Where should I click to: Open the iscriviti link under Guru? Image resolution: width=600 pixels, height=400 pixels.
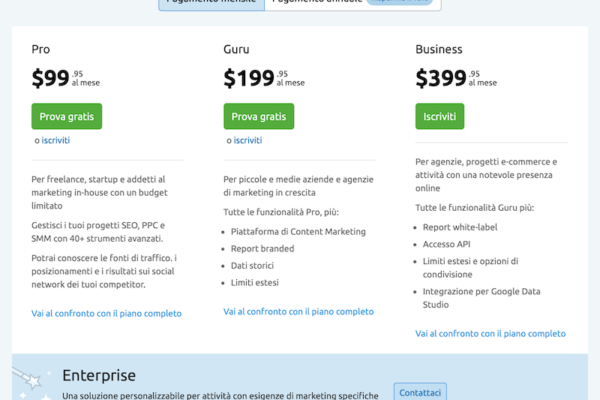pos(247,141)
